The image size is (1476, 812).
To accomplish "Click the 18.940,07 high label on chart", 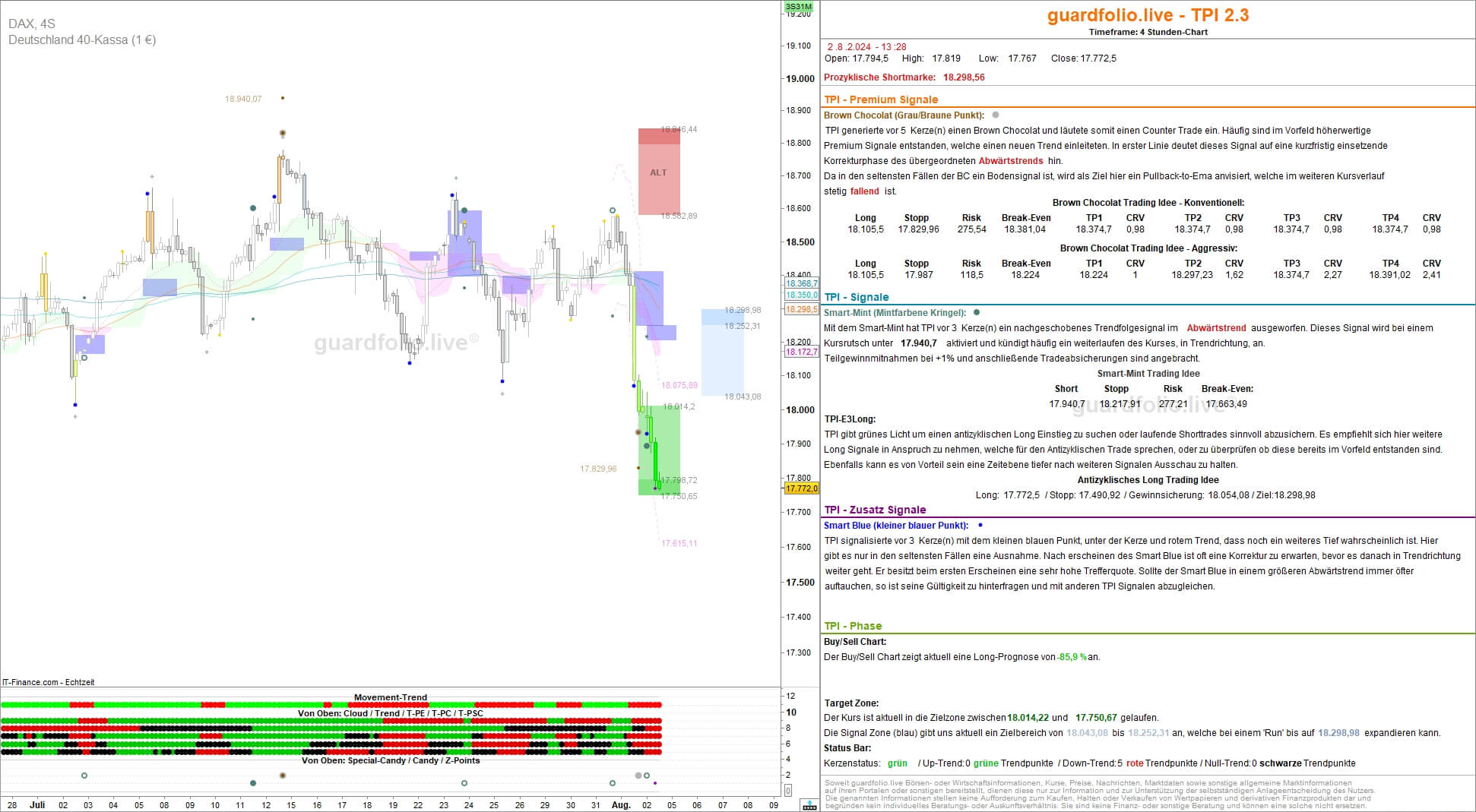I will (x=243, y=99).
